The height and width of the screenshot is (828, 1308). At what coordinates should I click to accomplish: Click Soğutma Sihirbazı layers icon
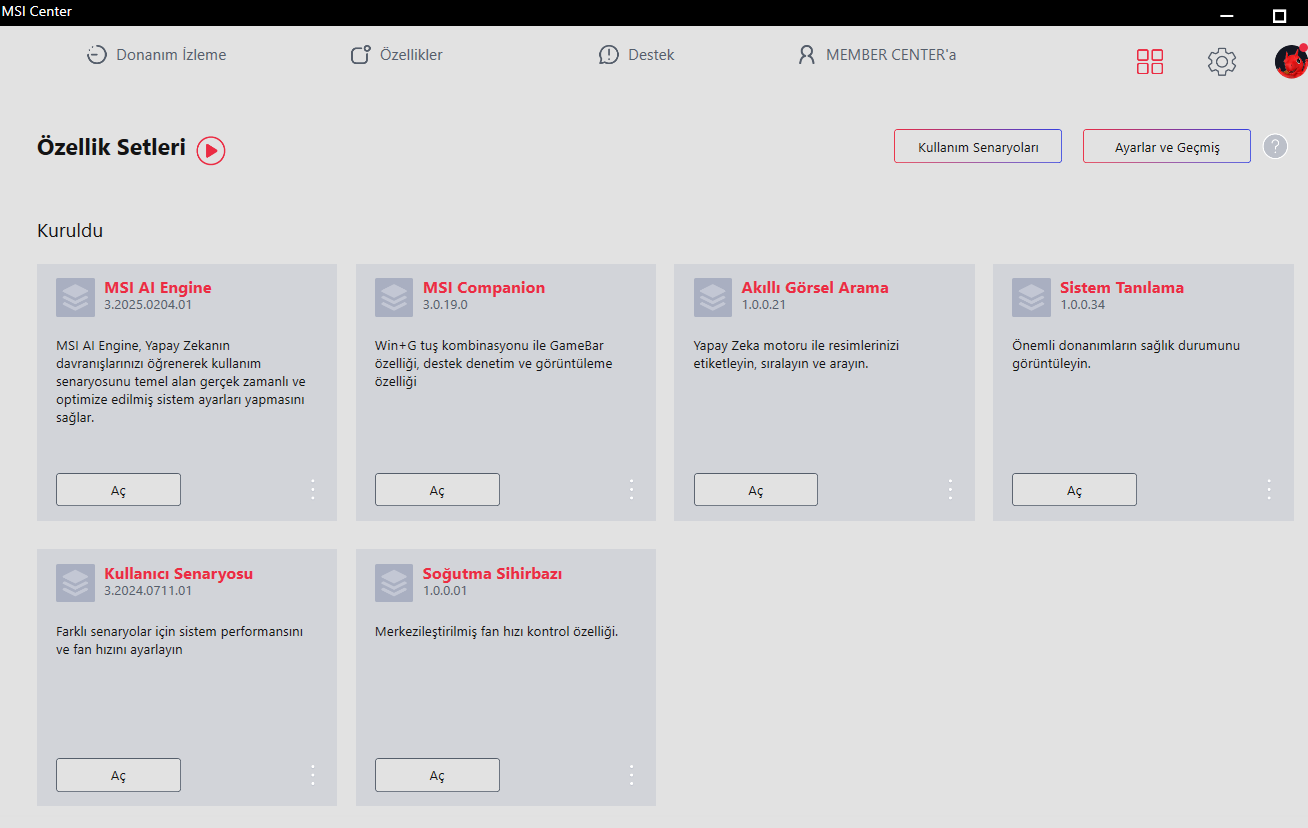click(394, 583)
